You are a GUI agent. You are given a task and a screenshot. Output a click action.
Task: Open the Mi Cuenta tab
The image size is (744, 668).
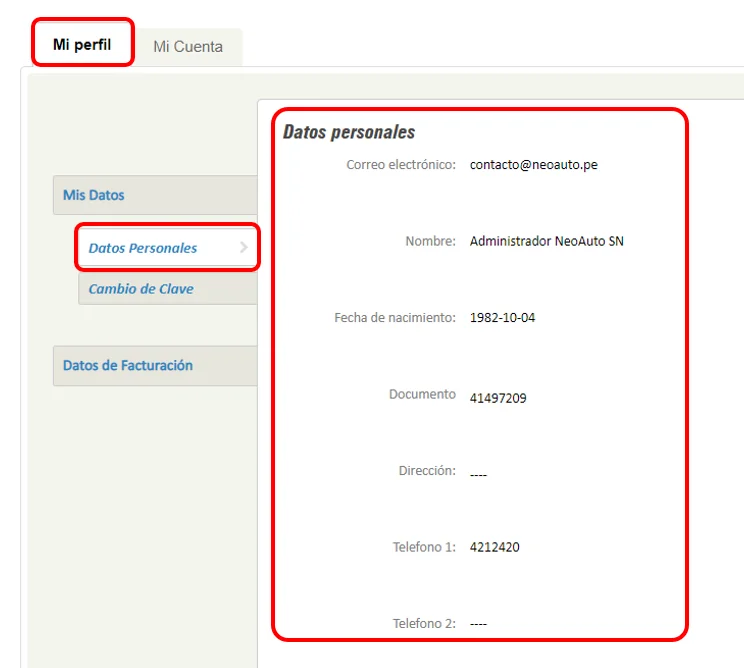click(x=188, y=47)
